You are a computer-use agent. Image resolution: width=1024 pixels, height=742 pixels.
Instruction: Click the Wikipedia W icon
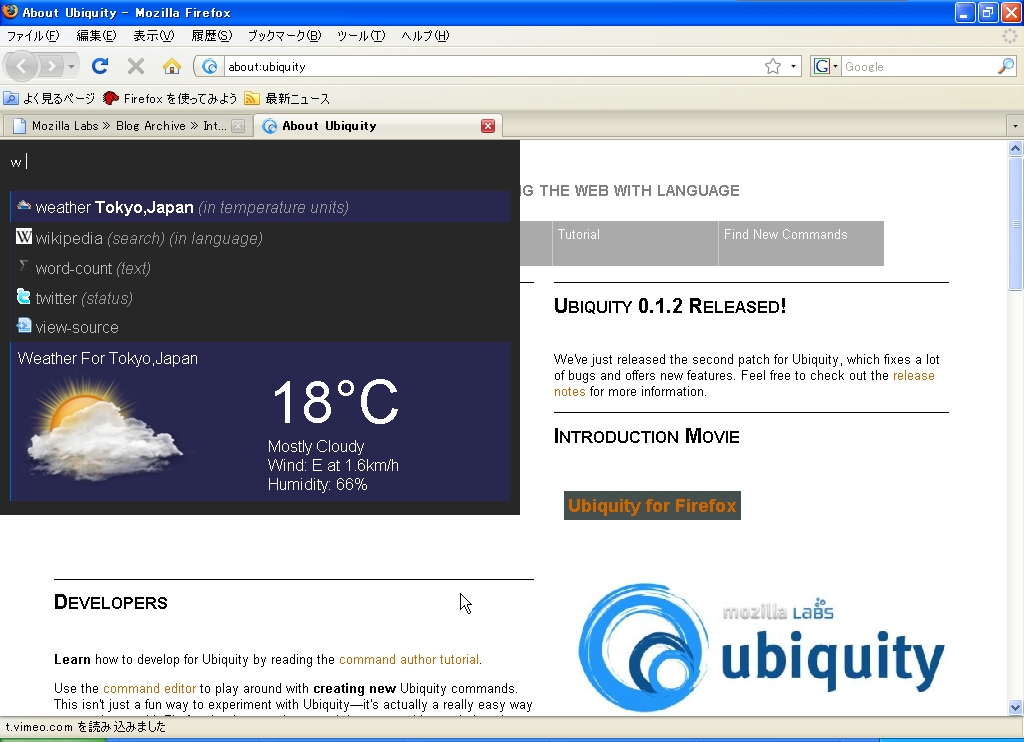pyautogui.click(x=24, y=236)
